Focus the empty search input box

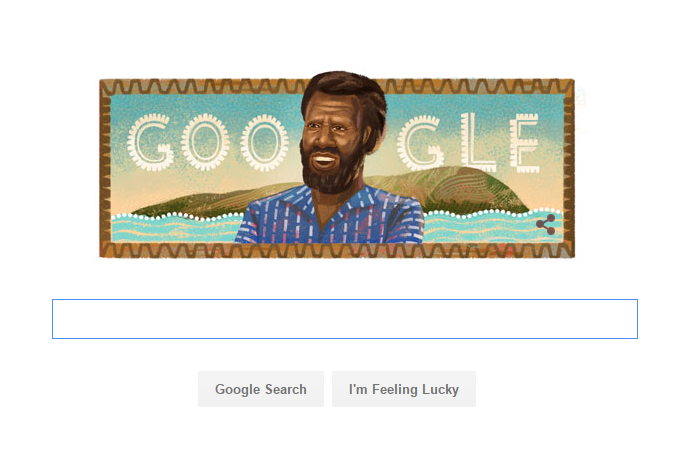pos(345,319)
